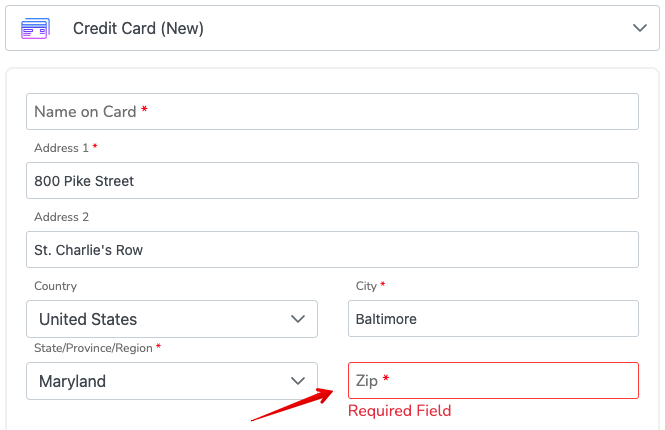Viewport: 665px width, 430px height.
Task: Click the State/Province/Region label
Action: coord(93,348)
